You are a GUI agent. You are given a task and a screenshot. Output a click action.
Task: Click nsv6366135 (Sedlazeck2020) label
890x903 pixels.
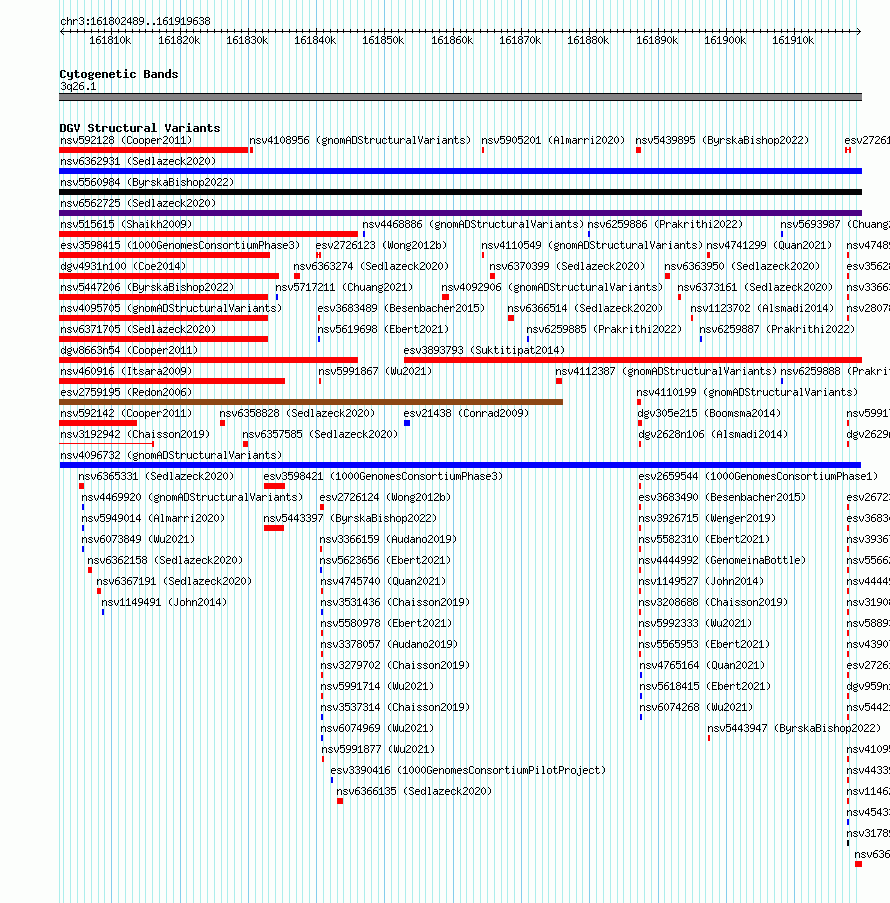[x=414, y=791]
